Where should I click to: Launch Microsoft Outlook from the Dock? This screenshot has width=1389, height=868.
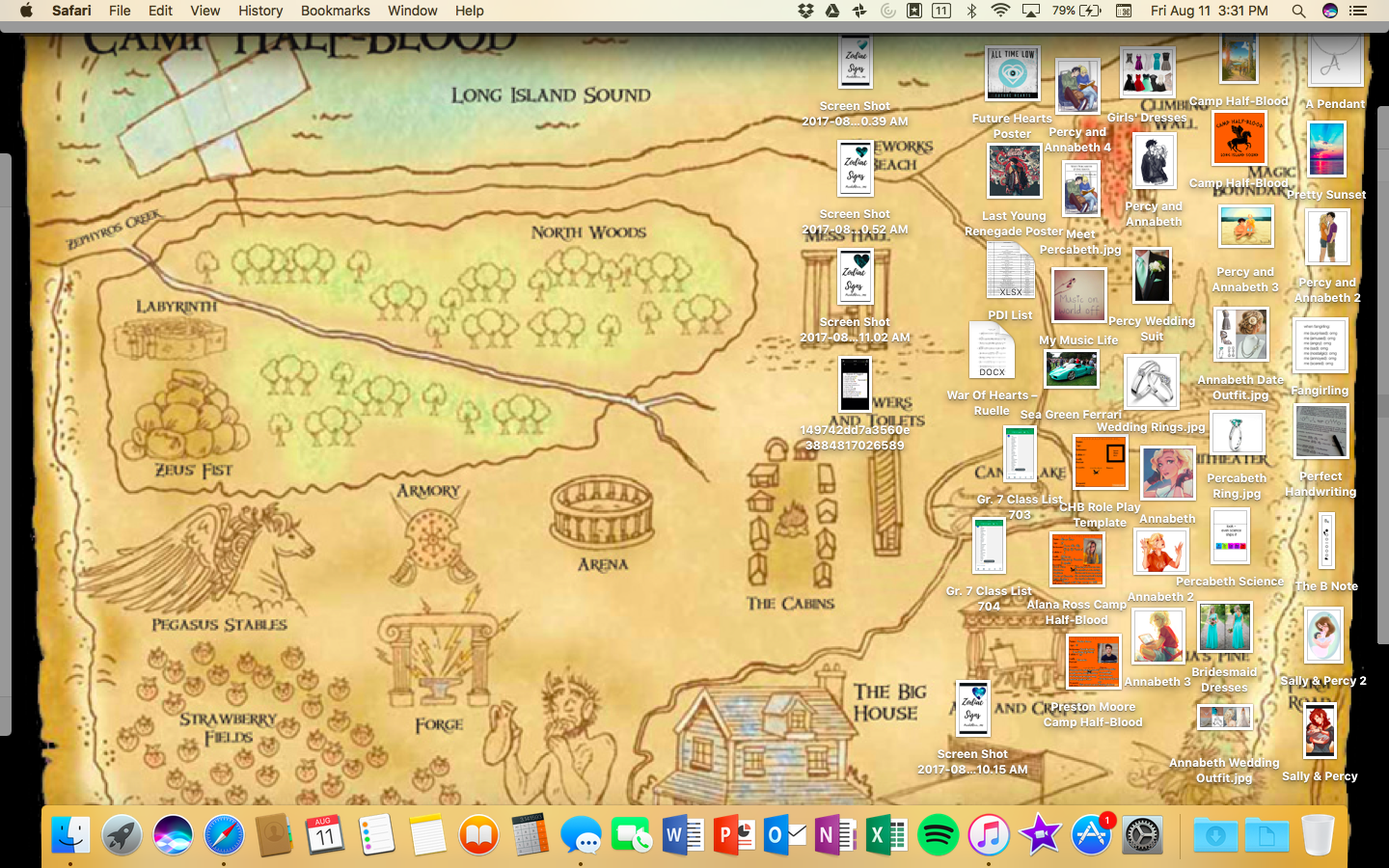[x=785, y=835]
